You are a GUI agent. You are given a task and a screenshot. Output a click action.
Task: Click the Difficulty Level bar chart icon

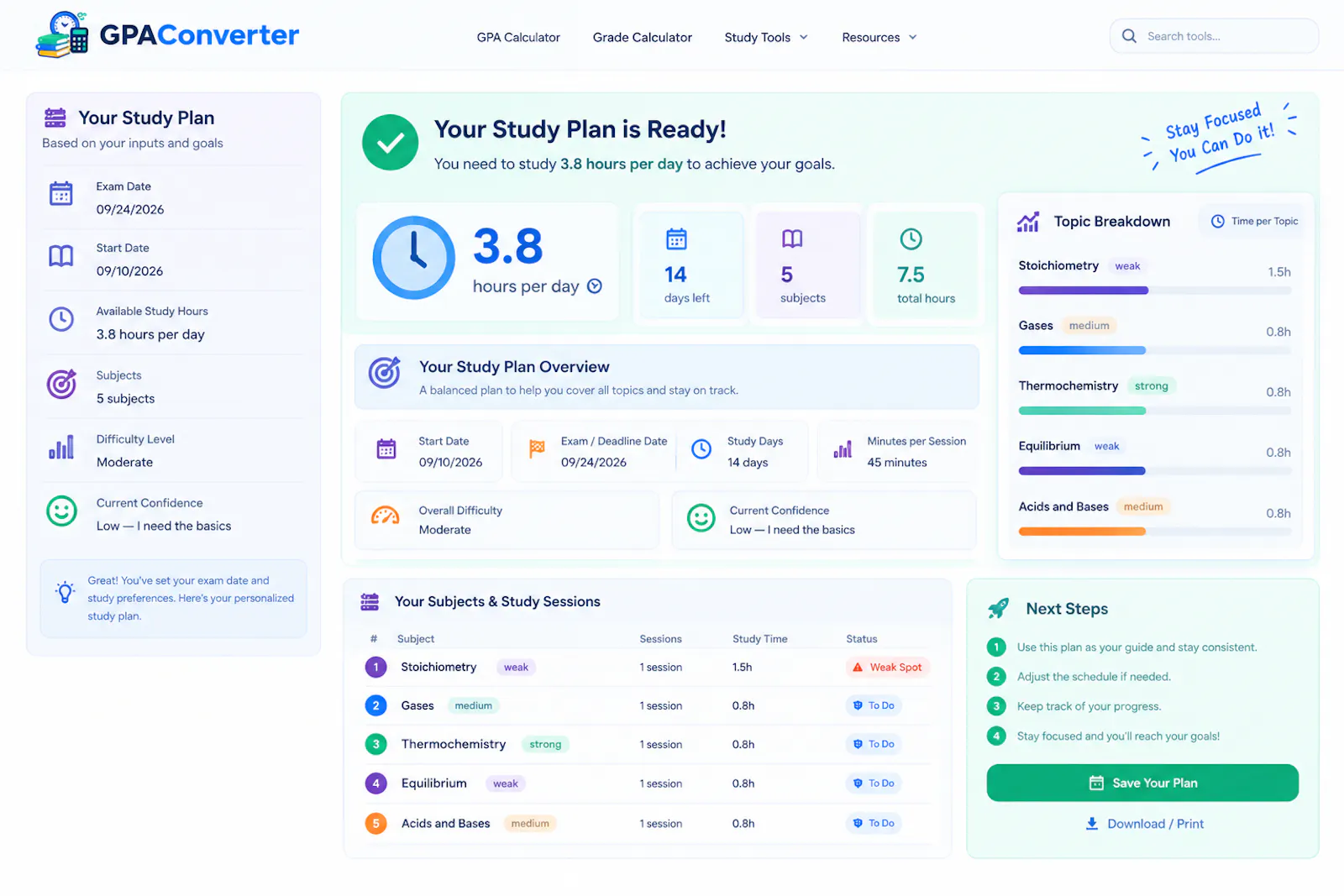[61, 447]
